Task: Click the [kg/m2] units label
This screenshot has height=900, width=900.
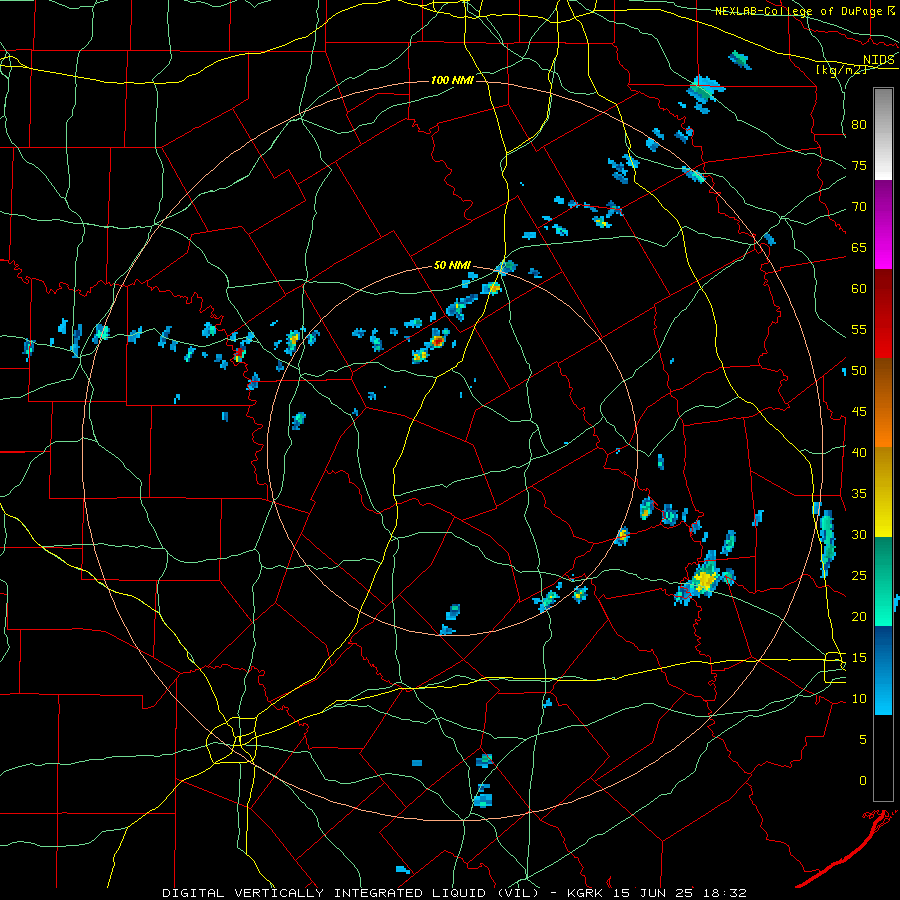Action: (841, 70)
